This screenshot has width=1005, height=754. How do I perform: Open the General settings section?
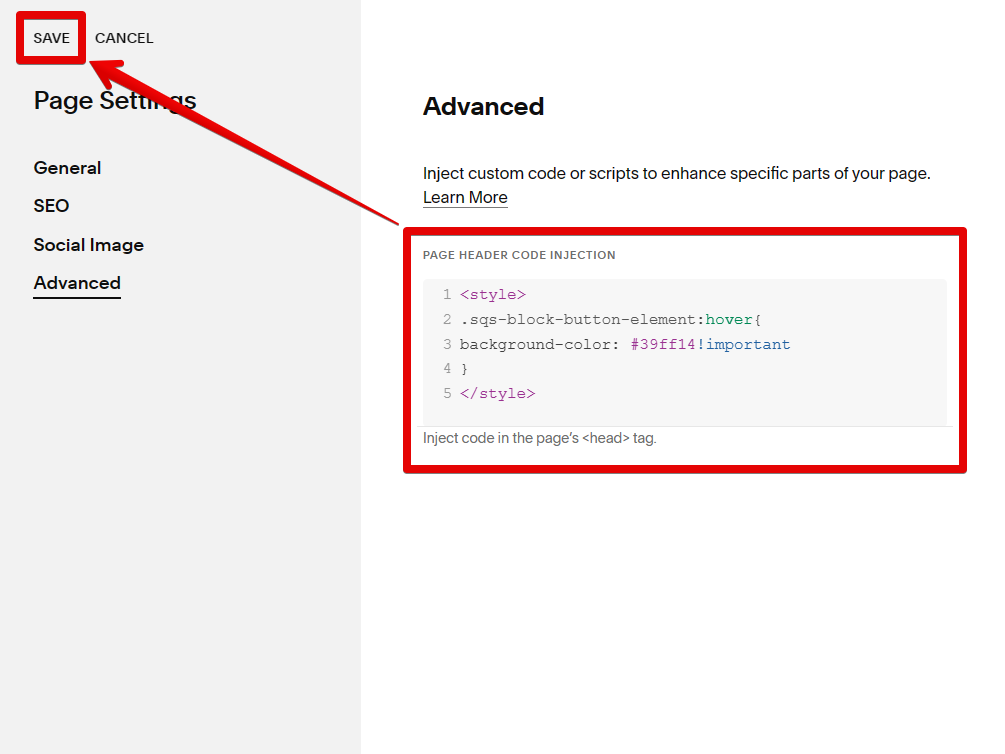click(67, 168)
